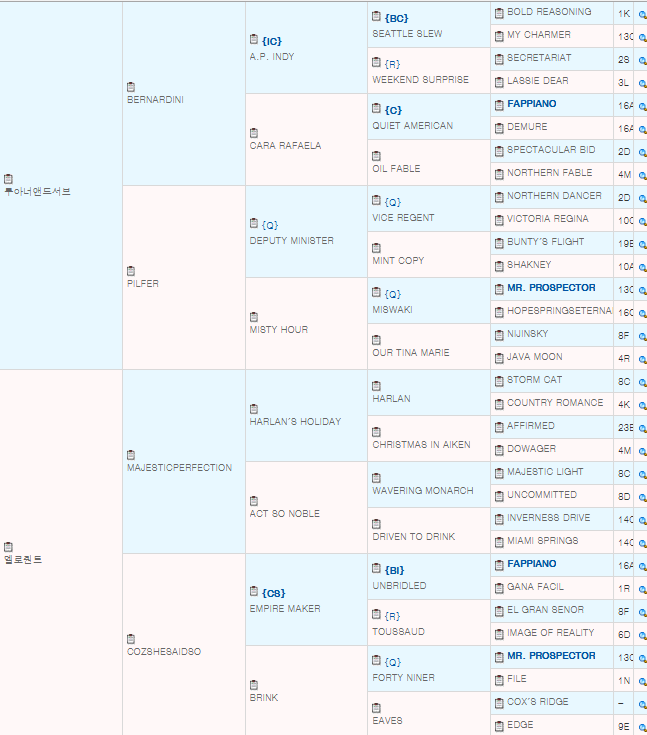Click the {Q} link above VICE REGENT

393,202
